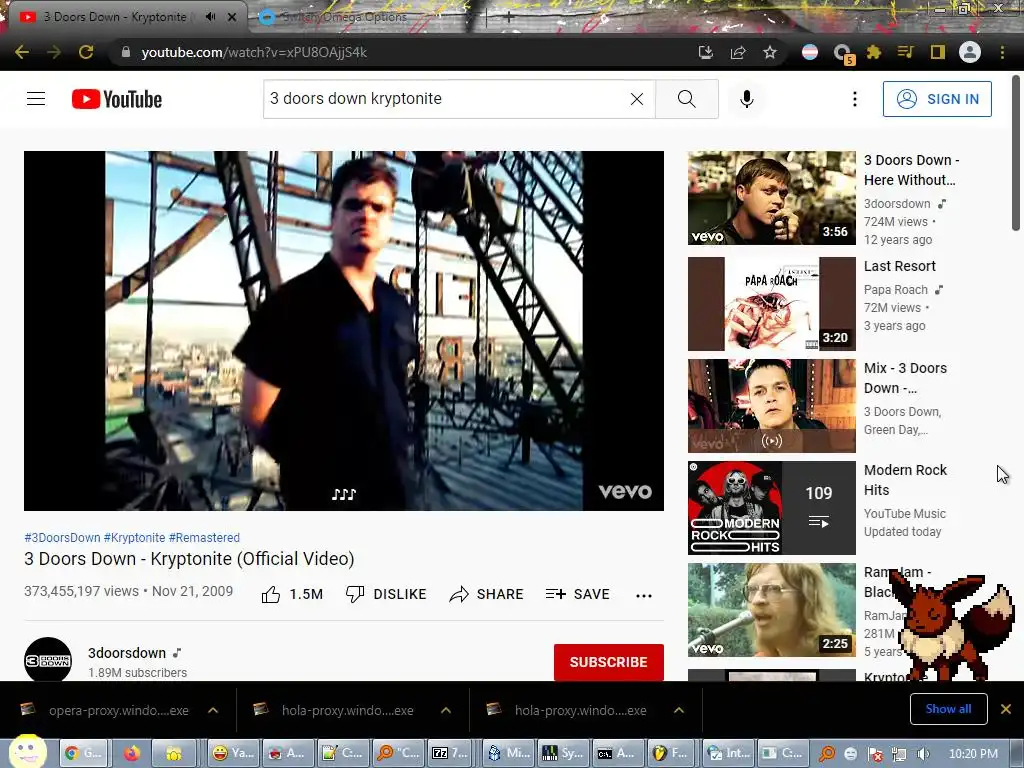1024x768 pixels.
Task: Reload the YouTube page
Action: click(86, 52)
